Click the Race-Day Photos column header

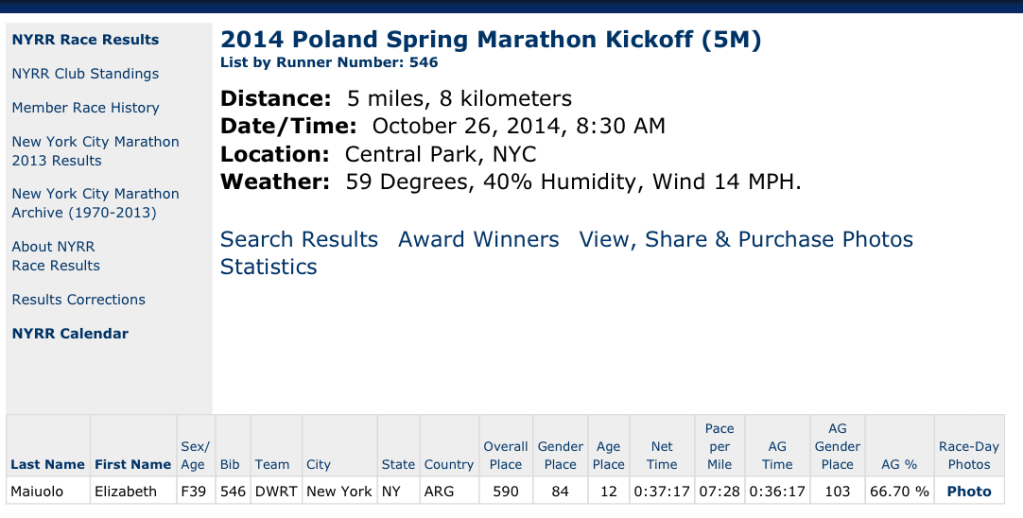(x=968, y=456)
